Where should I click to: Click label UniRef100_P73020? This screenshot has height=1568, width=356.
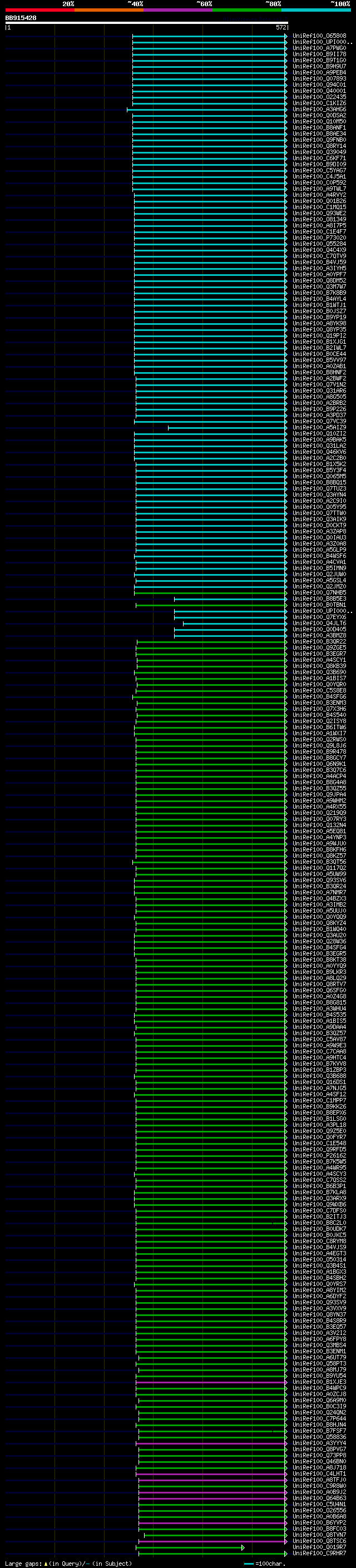click(319, 238)
